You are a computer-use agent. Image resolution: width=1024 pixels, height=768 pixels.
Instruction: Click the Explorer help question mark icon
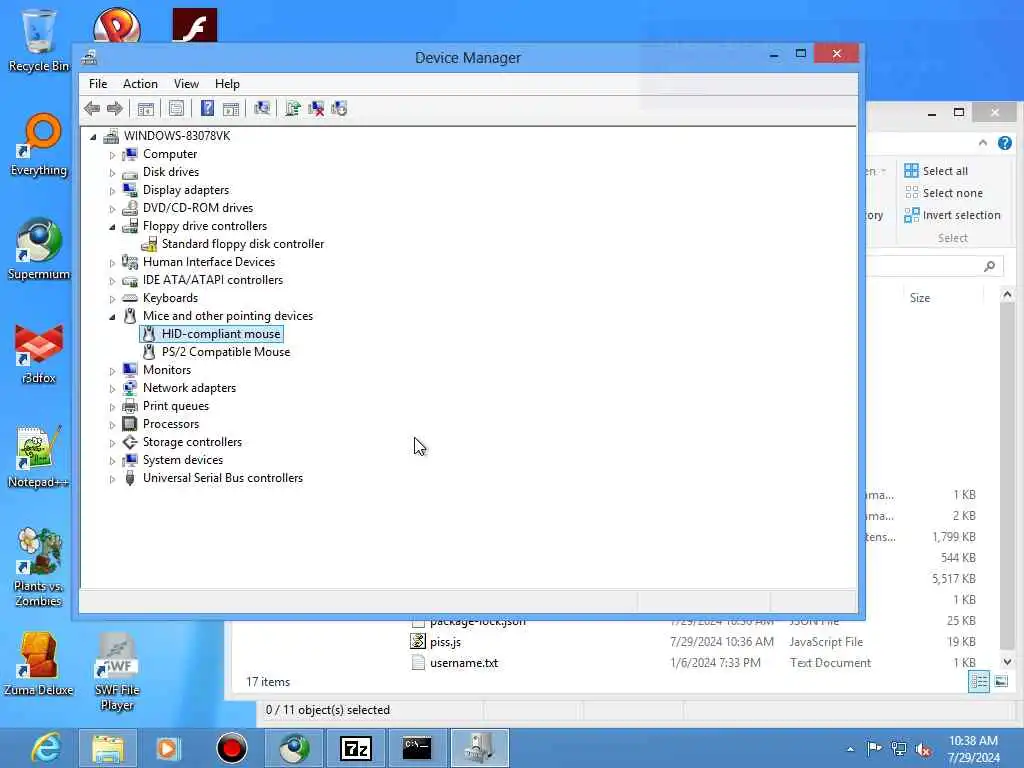click(x=1004, y=143)
